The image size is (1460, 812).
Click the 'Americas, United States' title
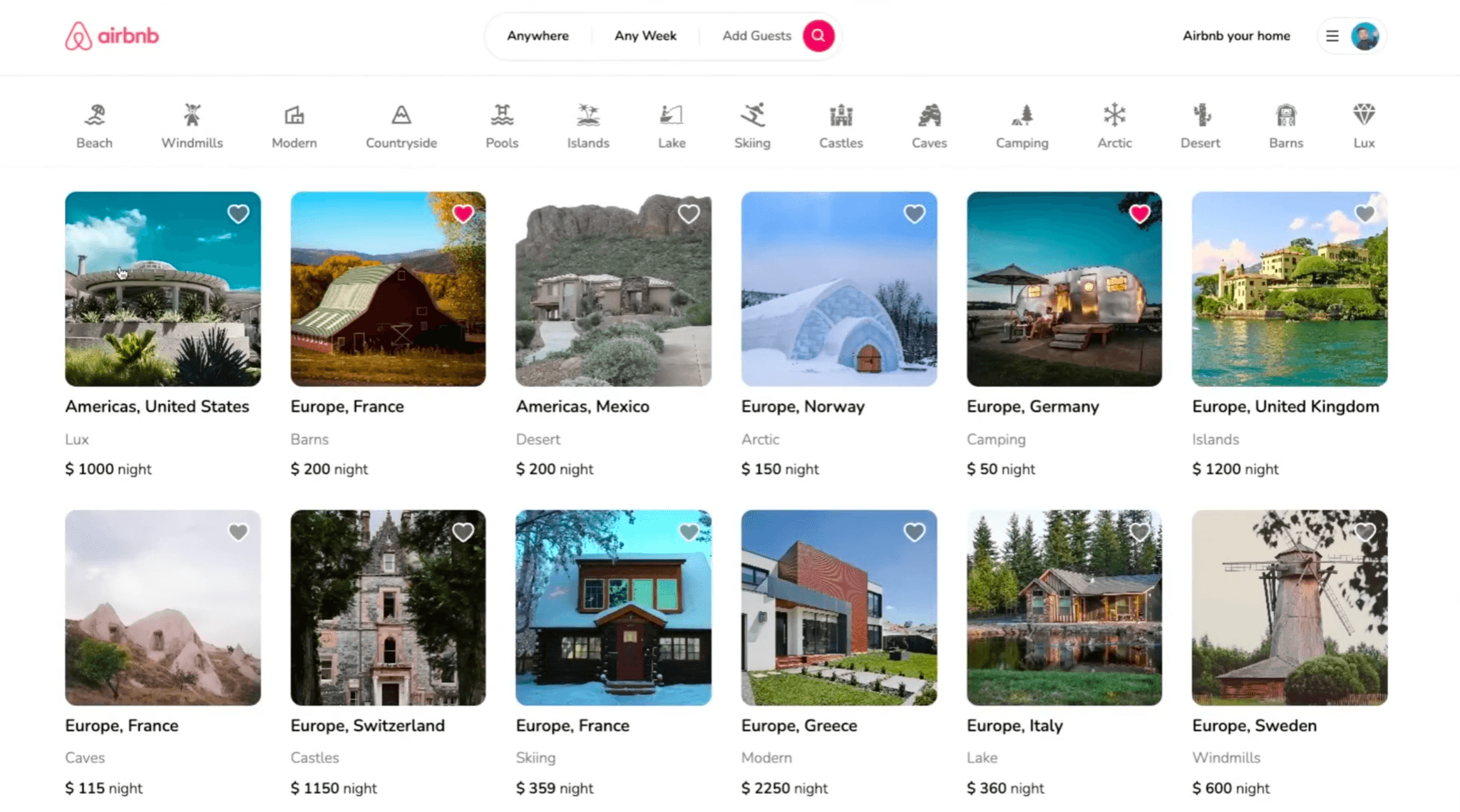coord(157,406)
